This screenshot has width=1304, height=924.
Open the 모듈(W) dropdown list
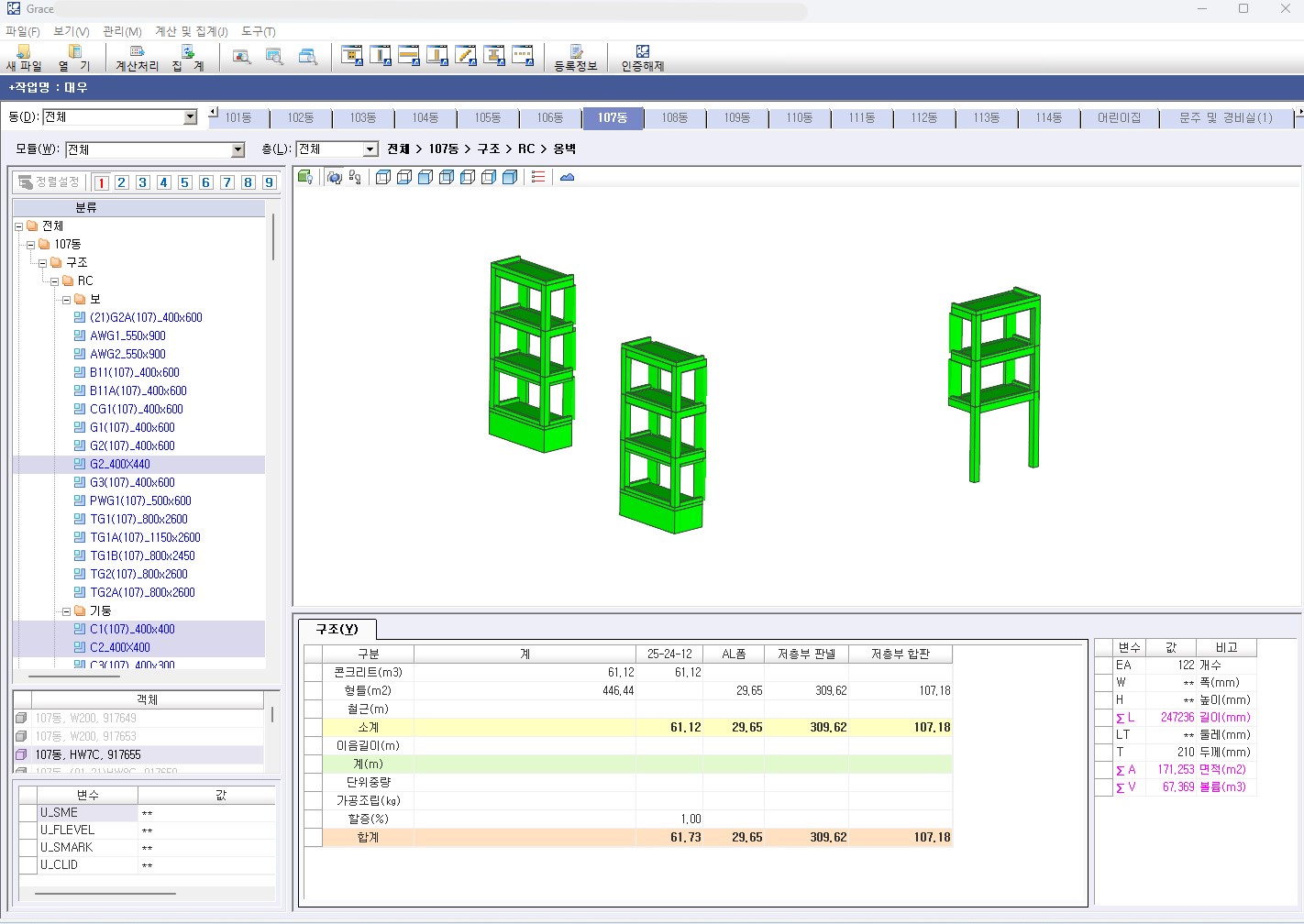238,149
